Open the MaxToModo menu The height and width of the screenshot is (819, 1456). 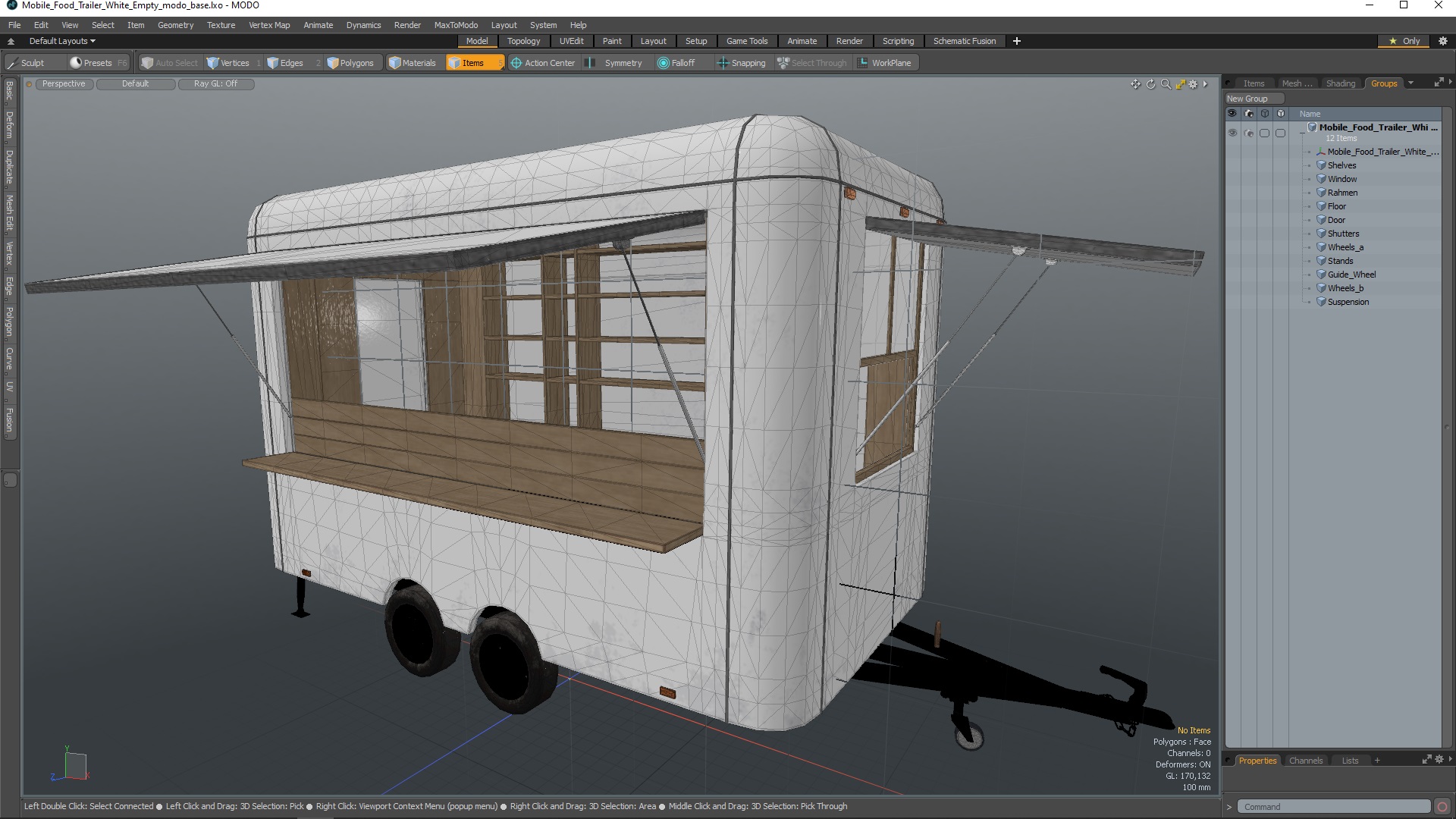coord(456,25)
